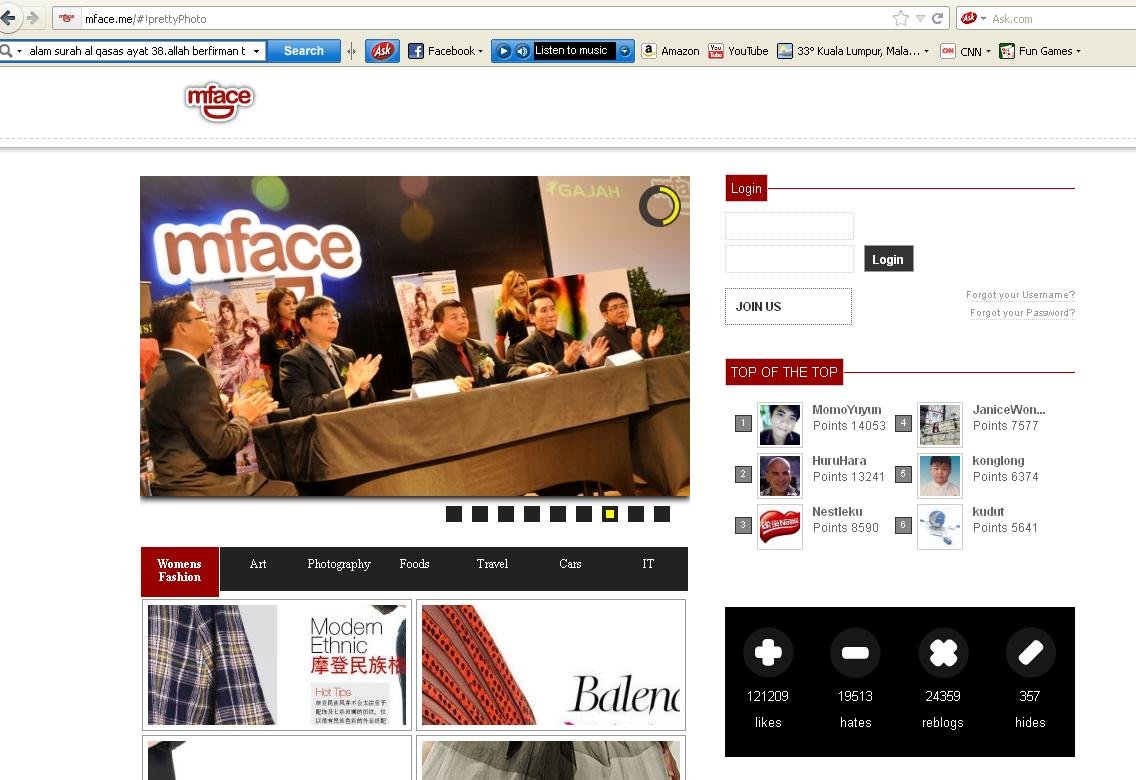Click the JOIN US button
Viewport: 1136px width, 780px height.
pyautogui.click(x=788, y=306)
